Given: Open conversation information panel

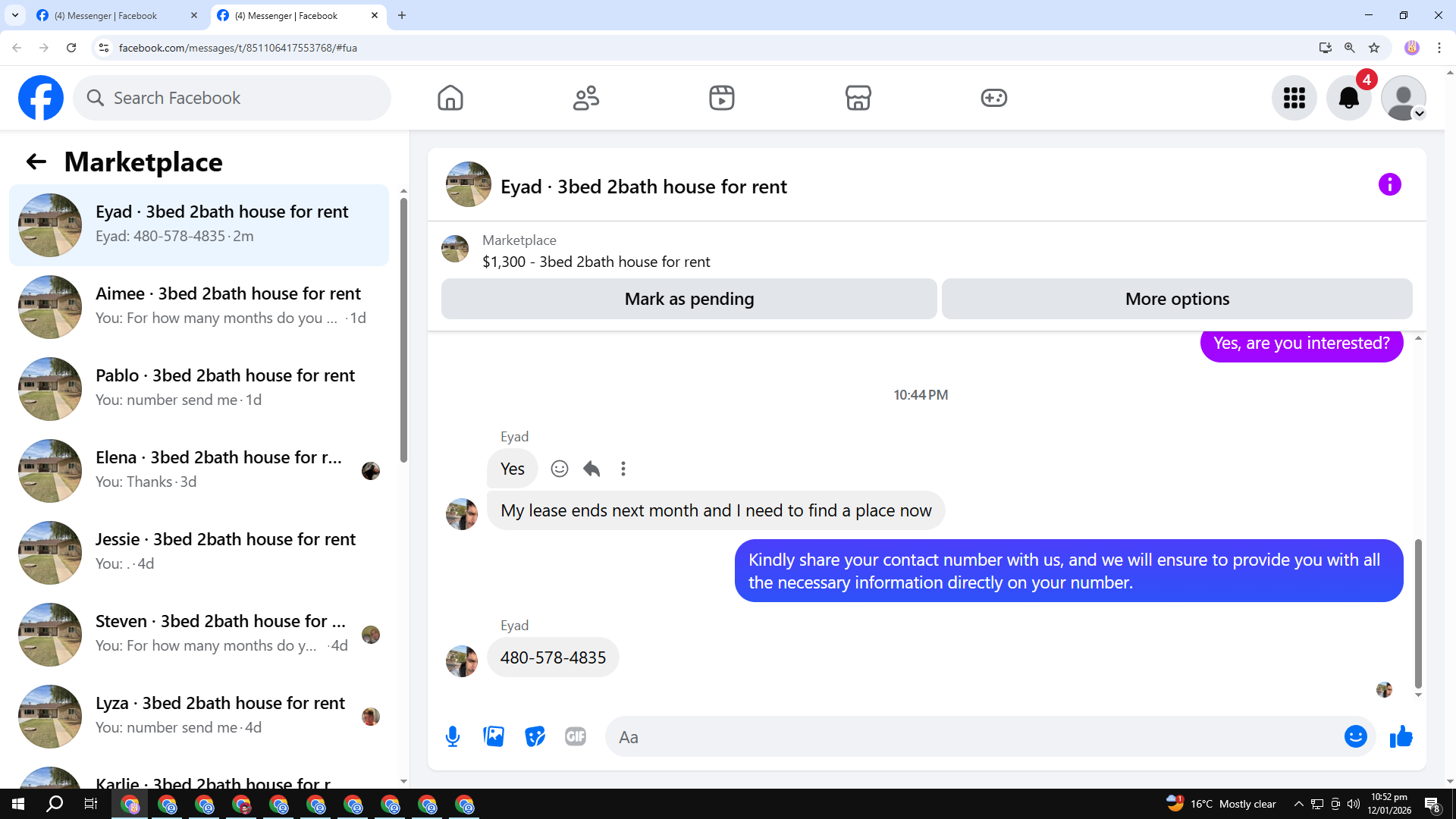Looking at the screenshot, I should [1389, 184].
